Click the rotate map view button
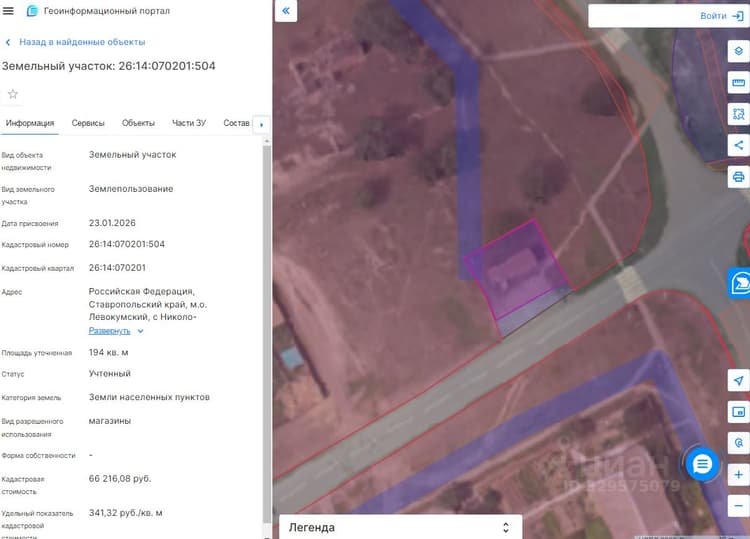The width and height of the screenshot is (750, 539). point(739,443)
